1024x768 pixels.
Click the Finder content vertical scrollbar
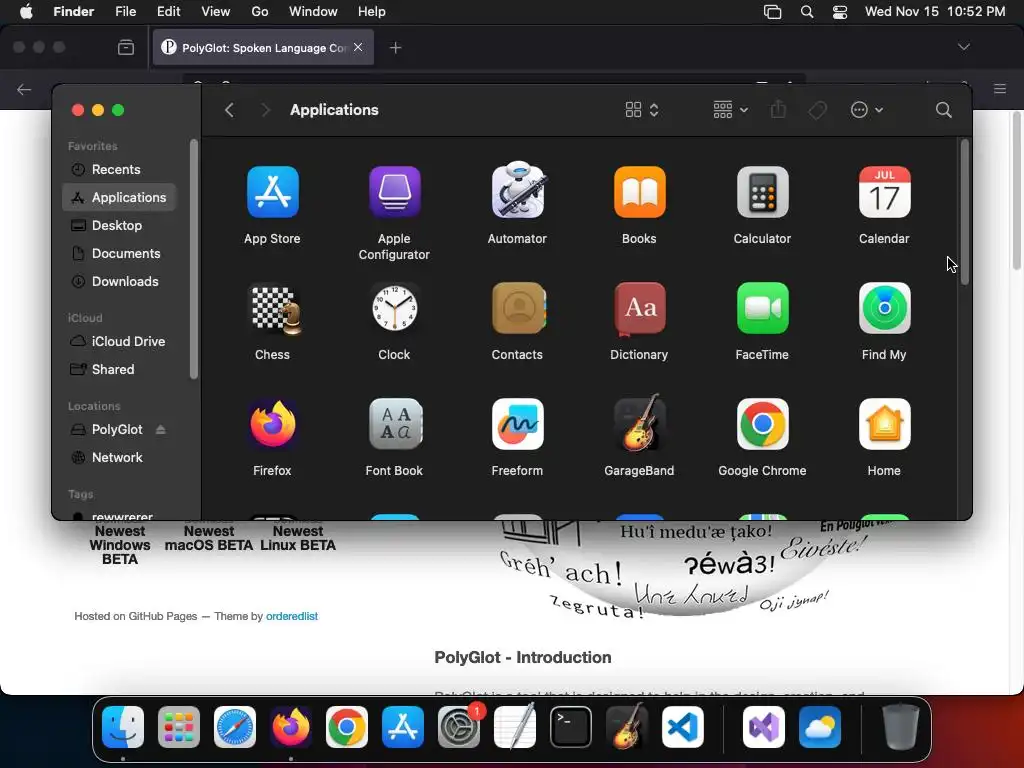click(x=965, y=212)
